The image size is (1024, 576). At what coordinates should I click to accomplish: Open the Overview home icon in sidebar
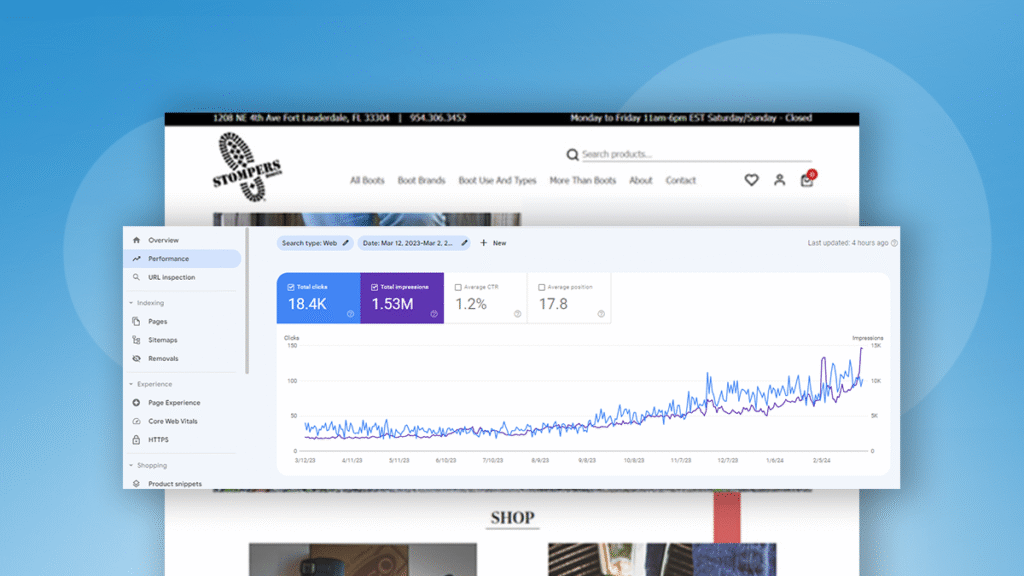tap(136, 240)
